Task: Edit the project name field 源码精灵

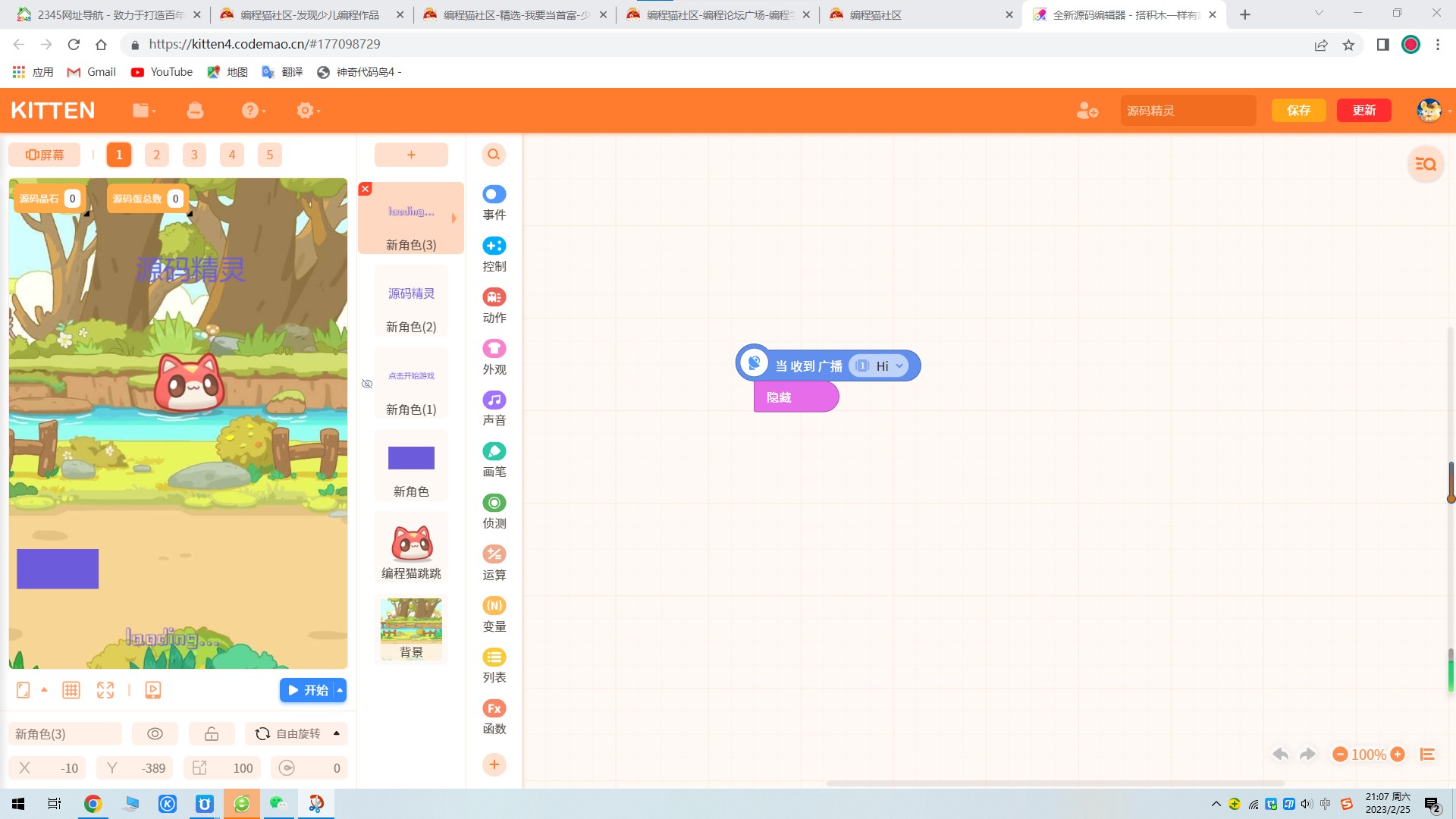Action: [x=1188, y=111]
